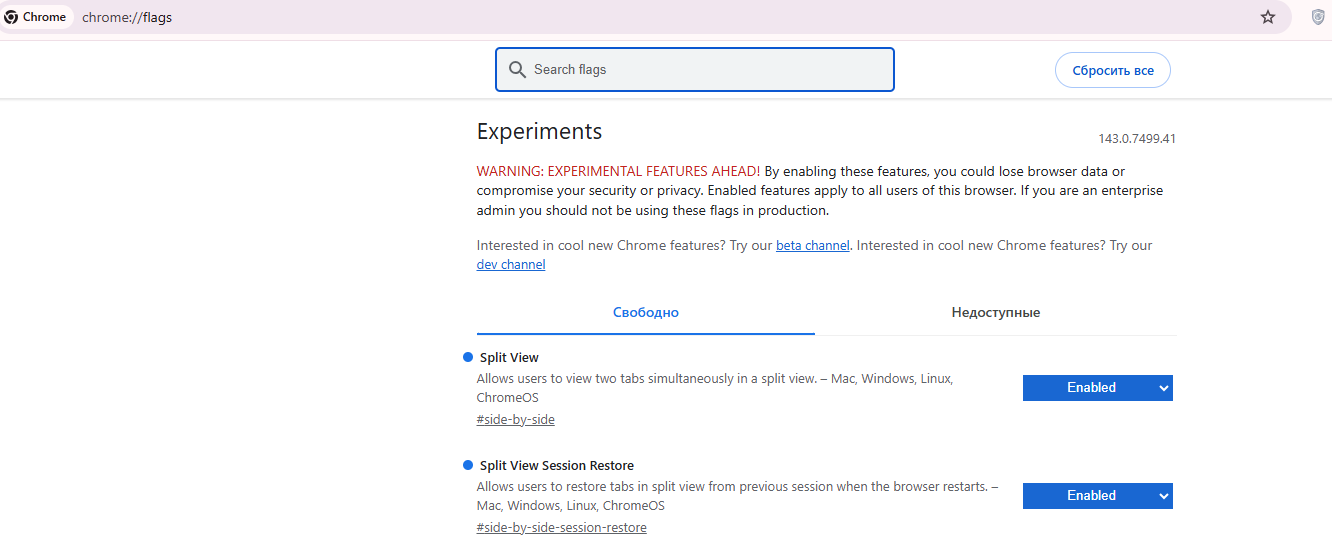The height and width of the screenshot is (551, 1332).
Task: Click the bookmark star icon in the address bar
Action: pyautogui.click(x=1268, y=17)
